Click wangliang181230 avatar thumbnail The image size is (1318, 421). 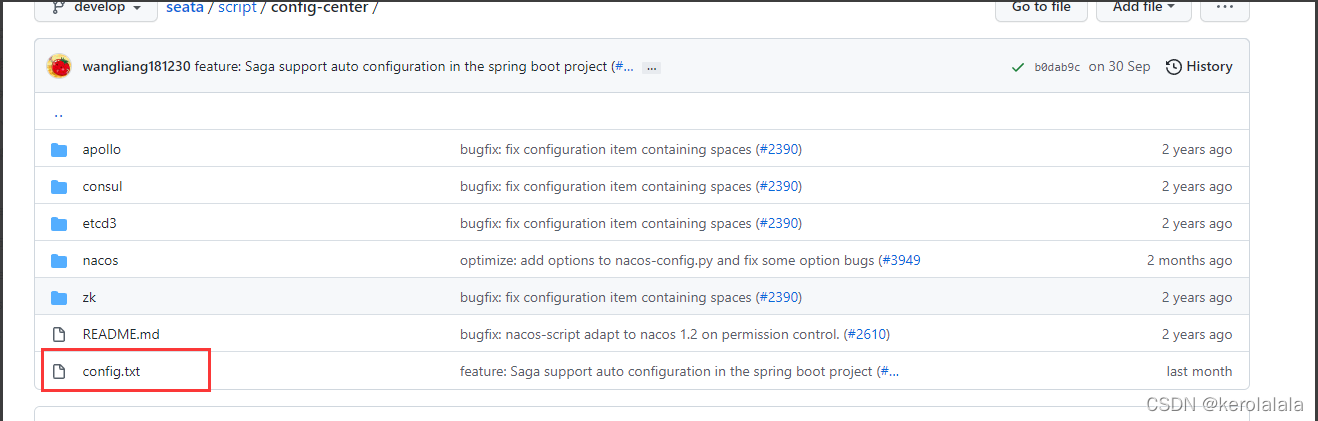pyautogui.click(x=59, y=67)
